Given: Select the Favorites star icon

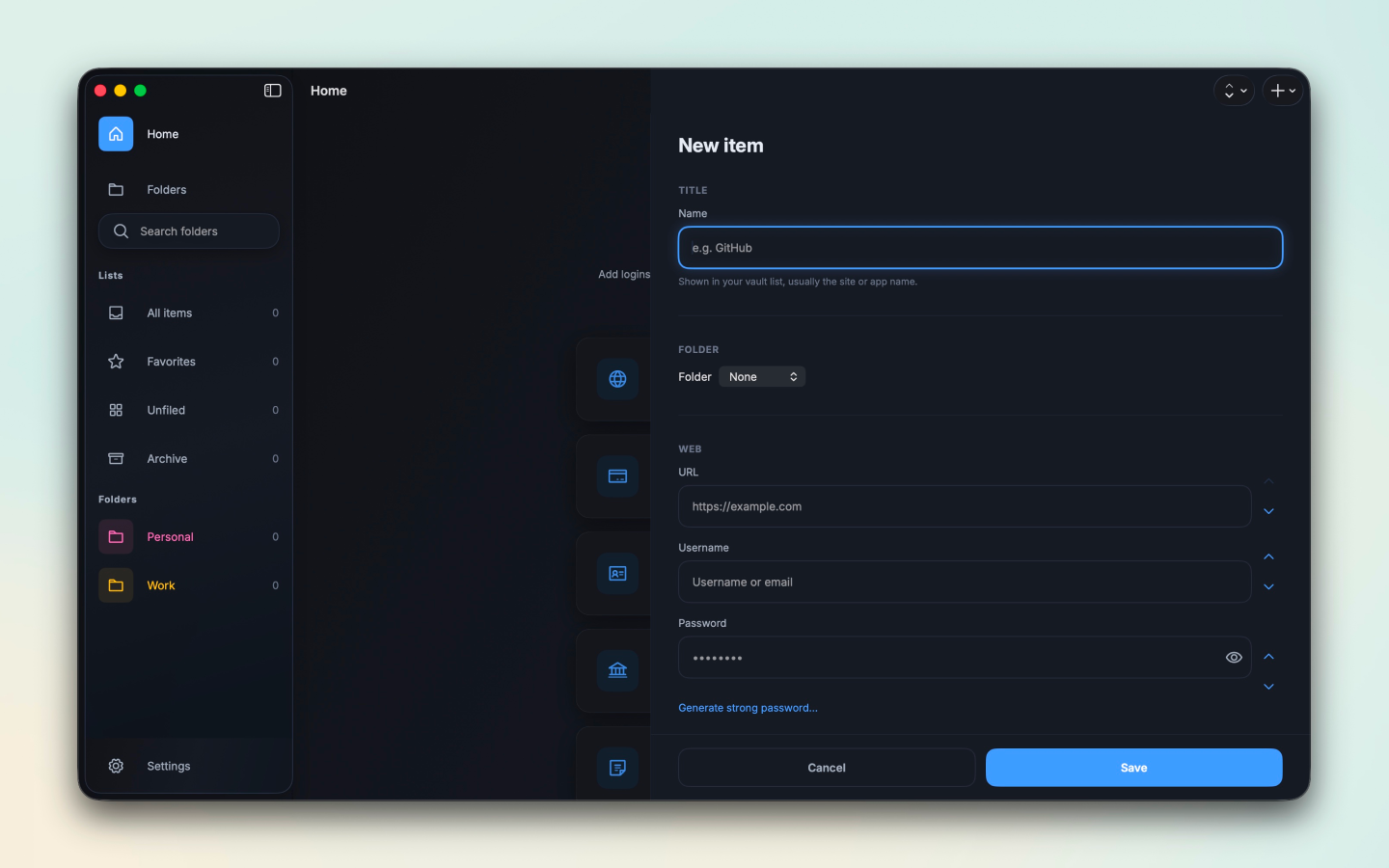Looking at the screenshot, I should coord(116,362).
